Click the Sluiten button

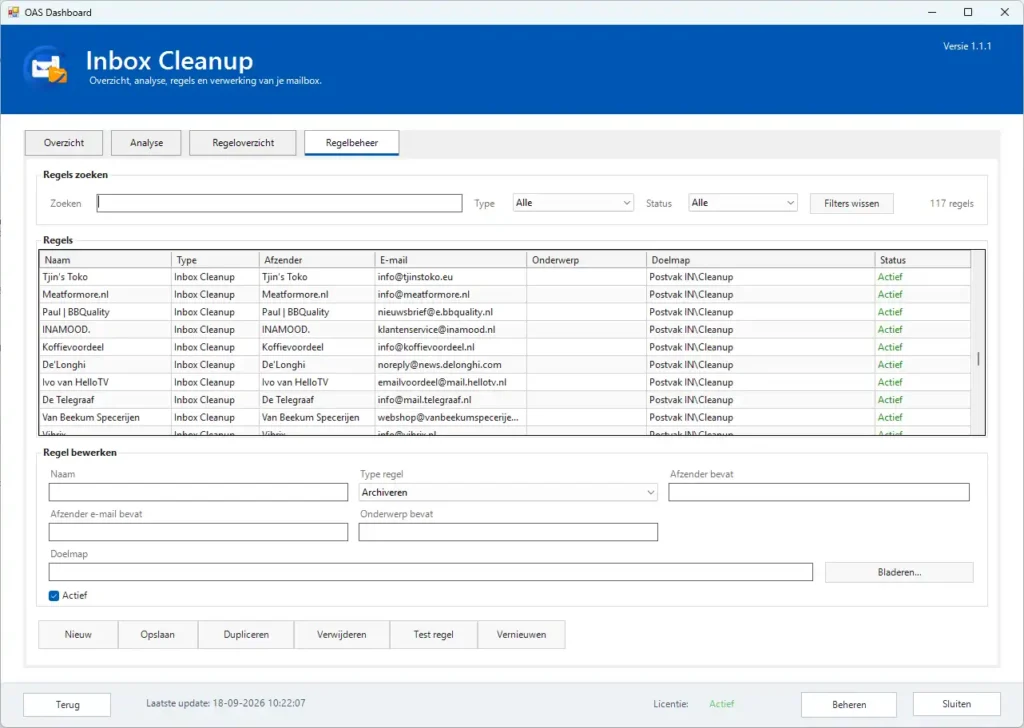957,704
